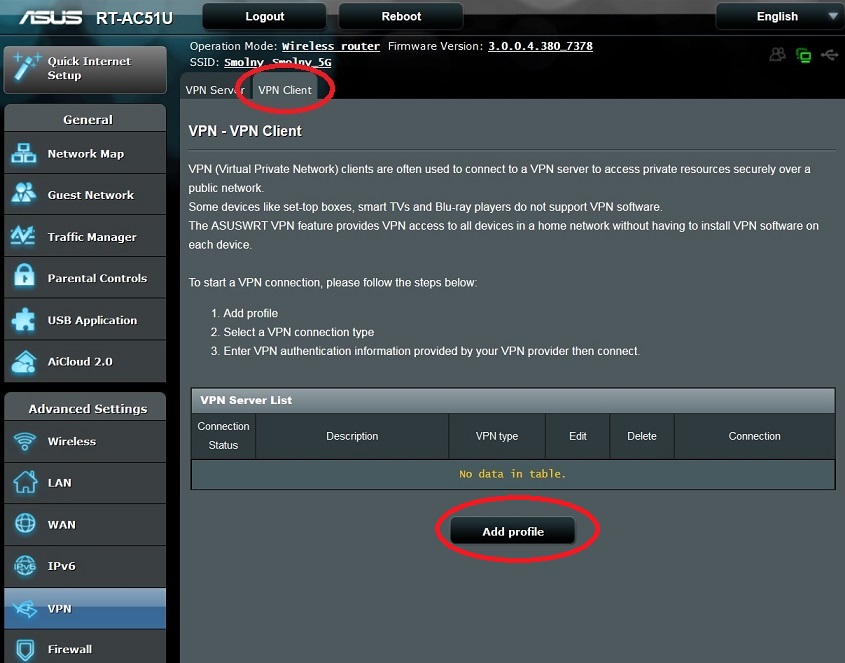Switch to the VPN Client tab
The width and height of the screenshot is (845, 663).
click(285, 90)
